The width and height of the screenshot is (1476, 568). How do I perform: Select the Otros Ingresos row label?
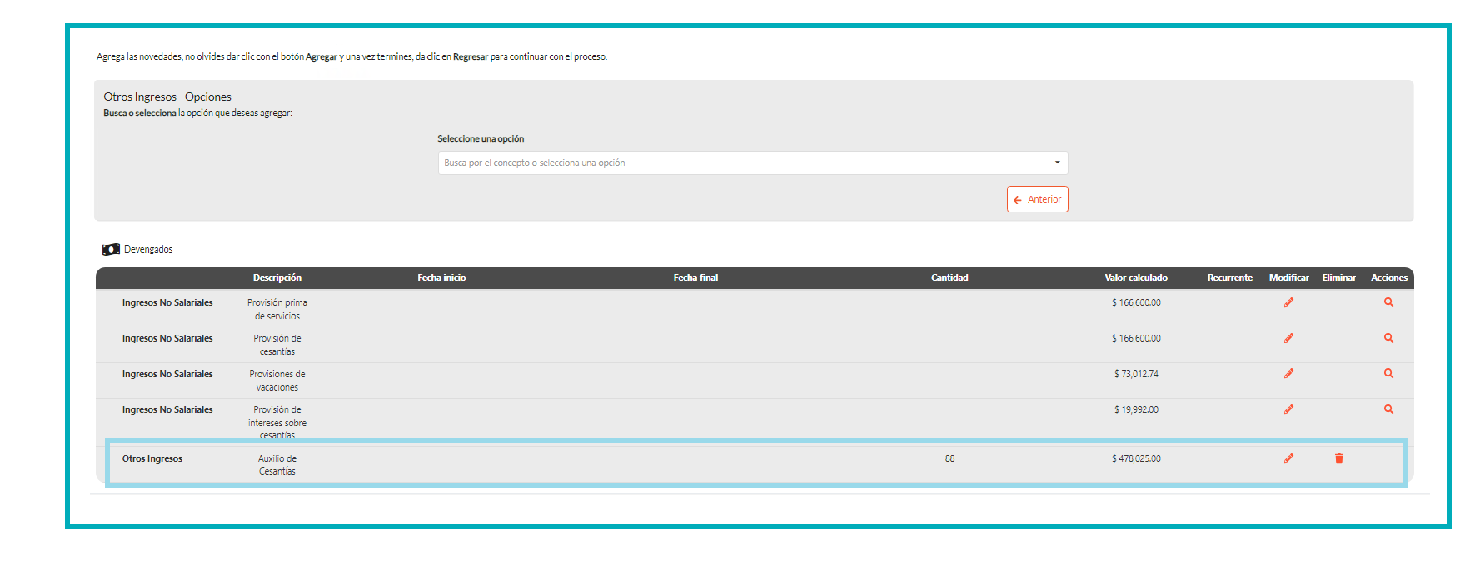point(152,459)
